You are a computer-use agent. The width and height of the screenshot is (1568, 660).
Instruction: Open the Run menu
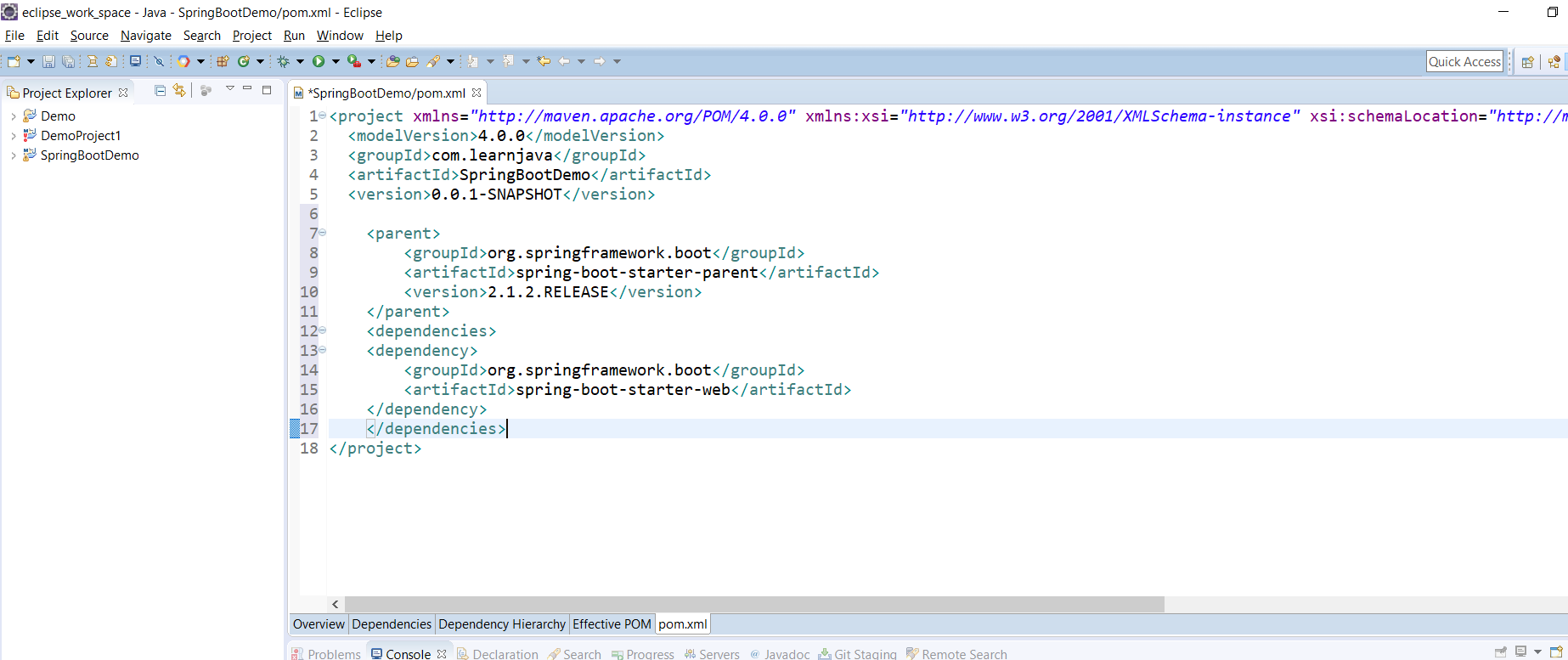pyautogui.click(x=294, y=36)
